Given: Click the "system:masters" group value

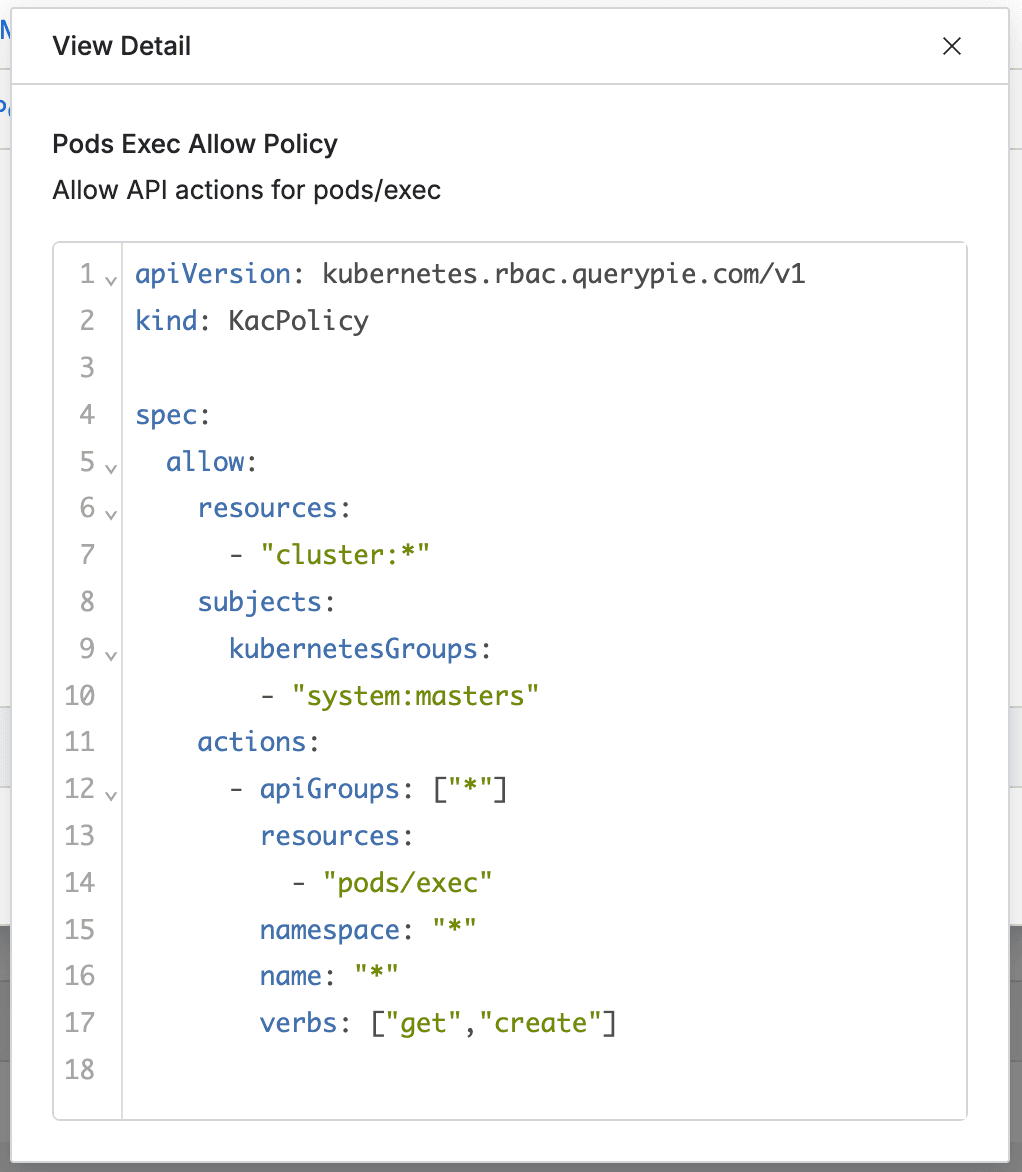Looking at the screenshot, I should coord(415,695).
